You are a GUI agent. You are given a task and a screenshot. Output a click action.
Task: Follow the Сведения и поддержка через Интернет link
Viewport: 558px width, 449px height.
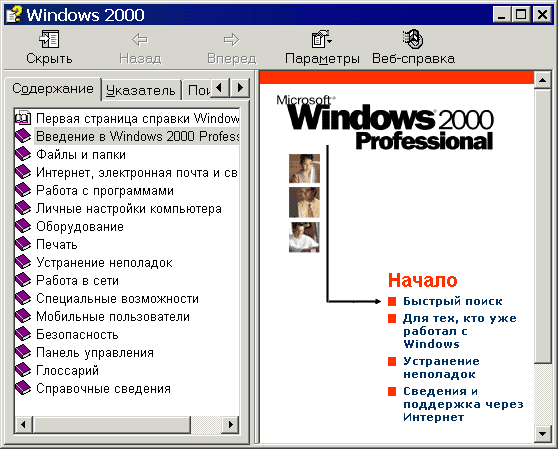pyautogui.click(x=463, y=404)
